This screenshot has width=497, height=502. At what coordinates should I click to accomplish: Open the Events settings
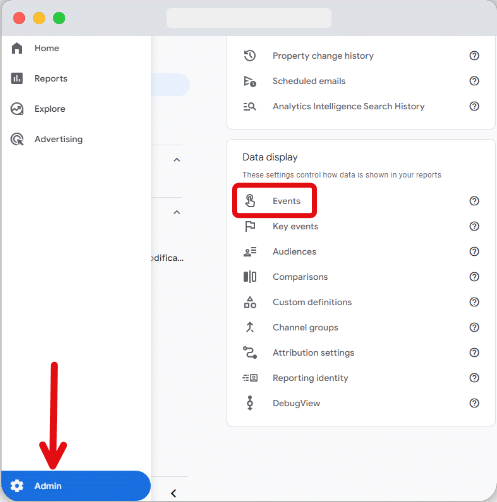click(x=286, y=201)
